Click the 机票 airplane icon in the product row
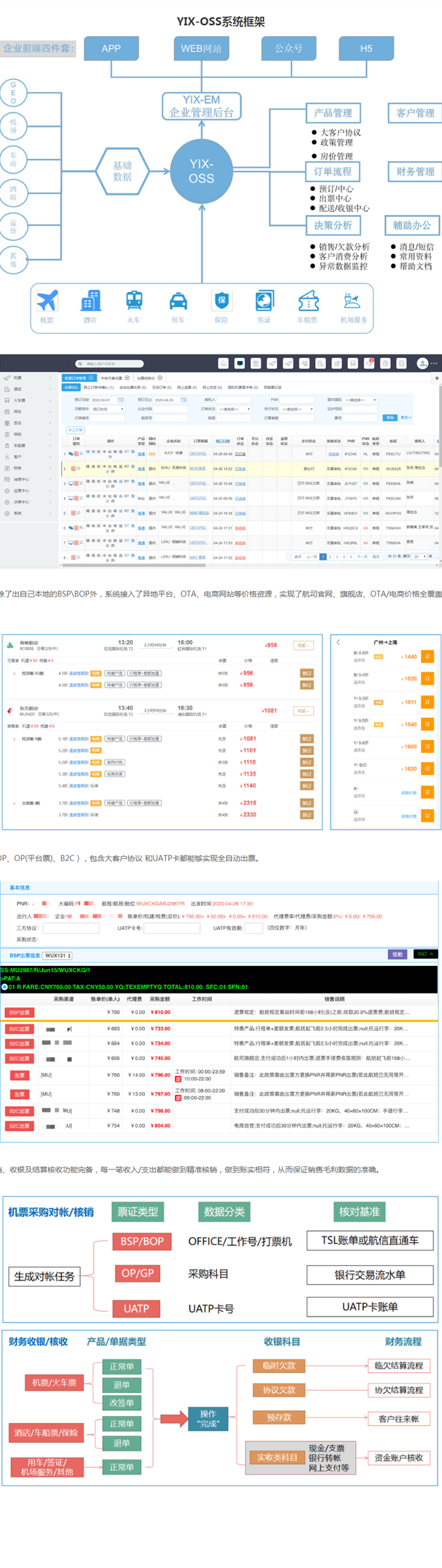This screenshot has height=1568, width=442. (x=47, y=301)
